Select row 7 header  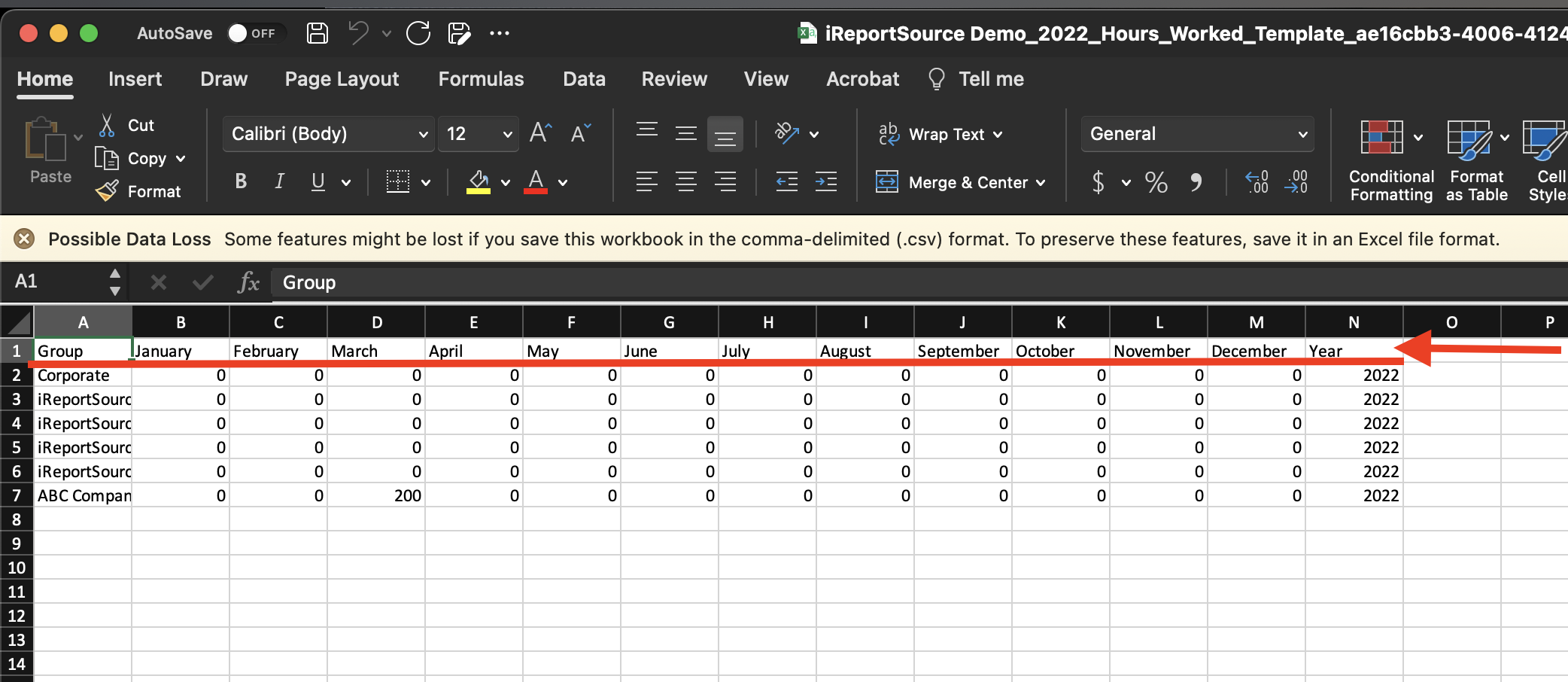tap(17, 495)
